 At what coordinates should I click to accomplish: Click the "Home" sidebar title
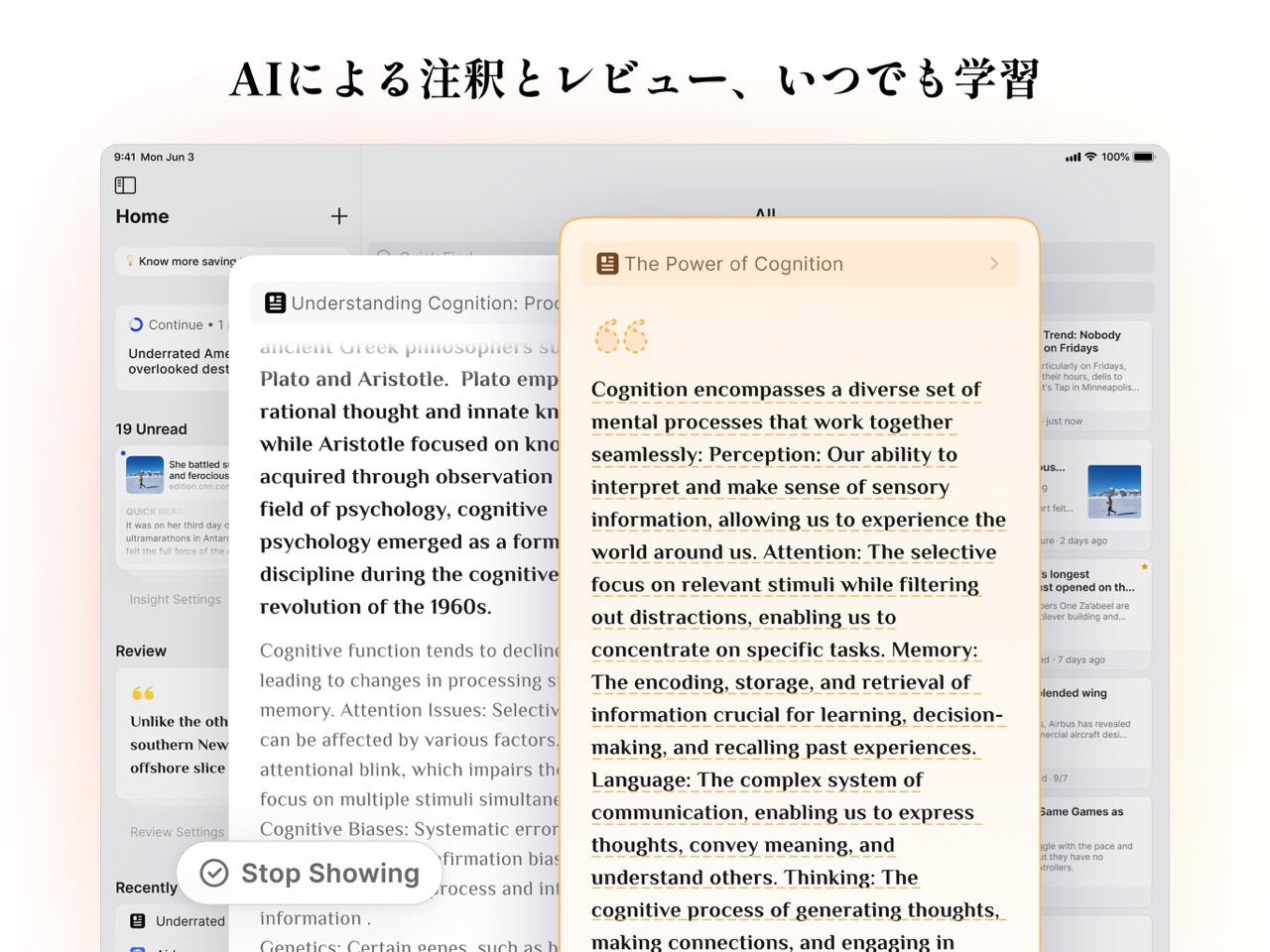coord(142,216)
